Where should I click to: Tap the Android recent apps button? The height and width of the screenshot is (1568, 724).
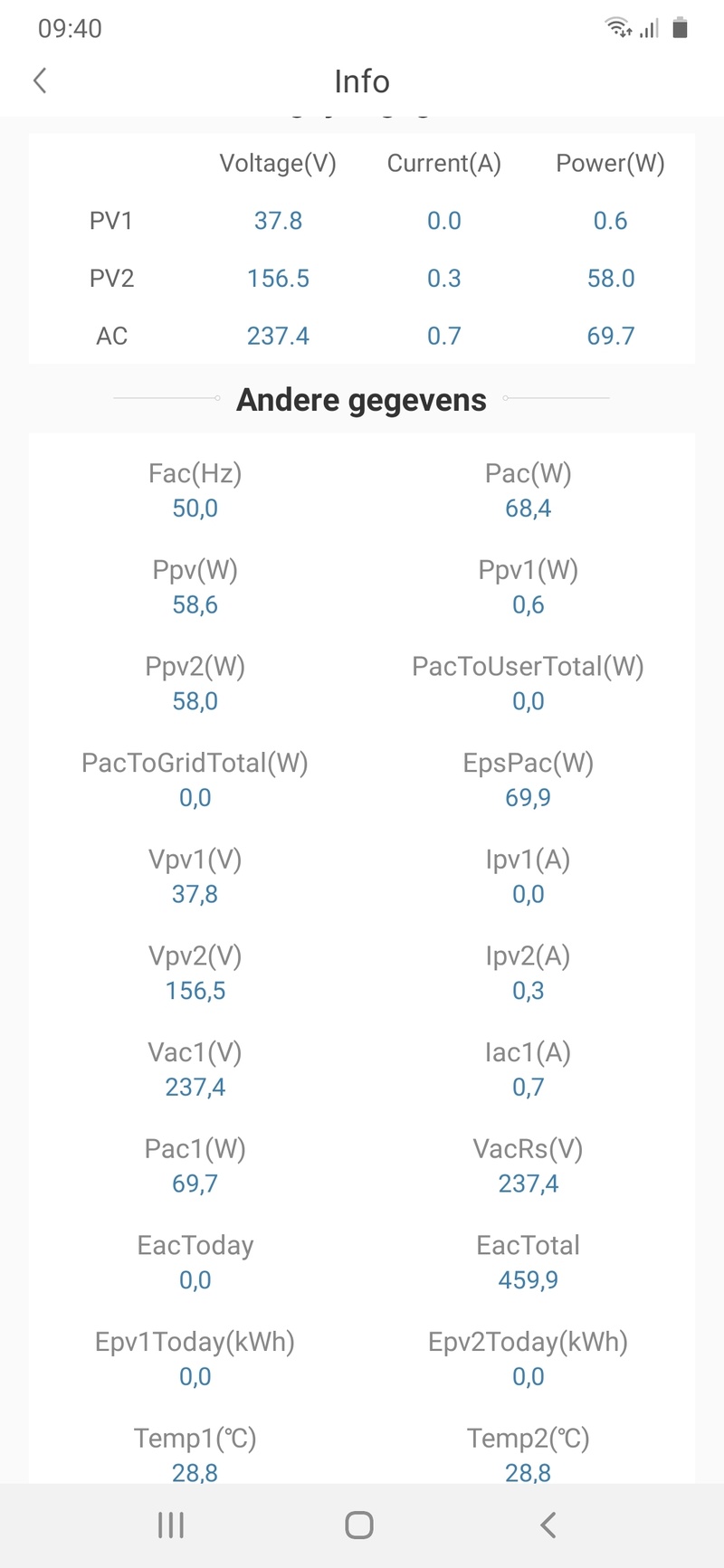point(171,1525)
